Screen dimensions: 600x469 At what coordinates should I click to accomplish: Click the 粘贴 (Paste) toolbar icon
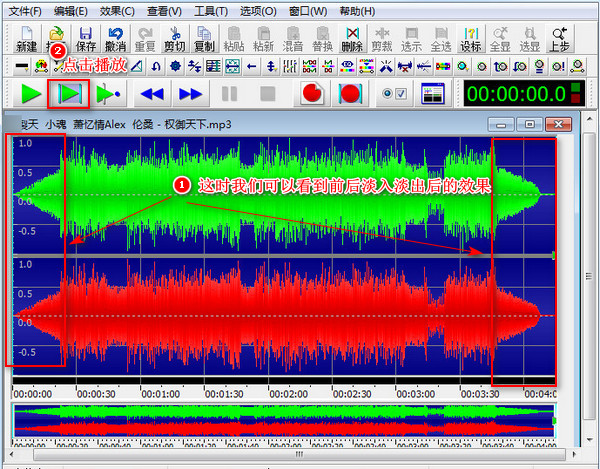(x=234, y=39)
